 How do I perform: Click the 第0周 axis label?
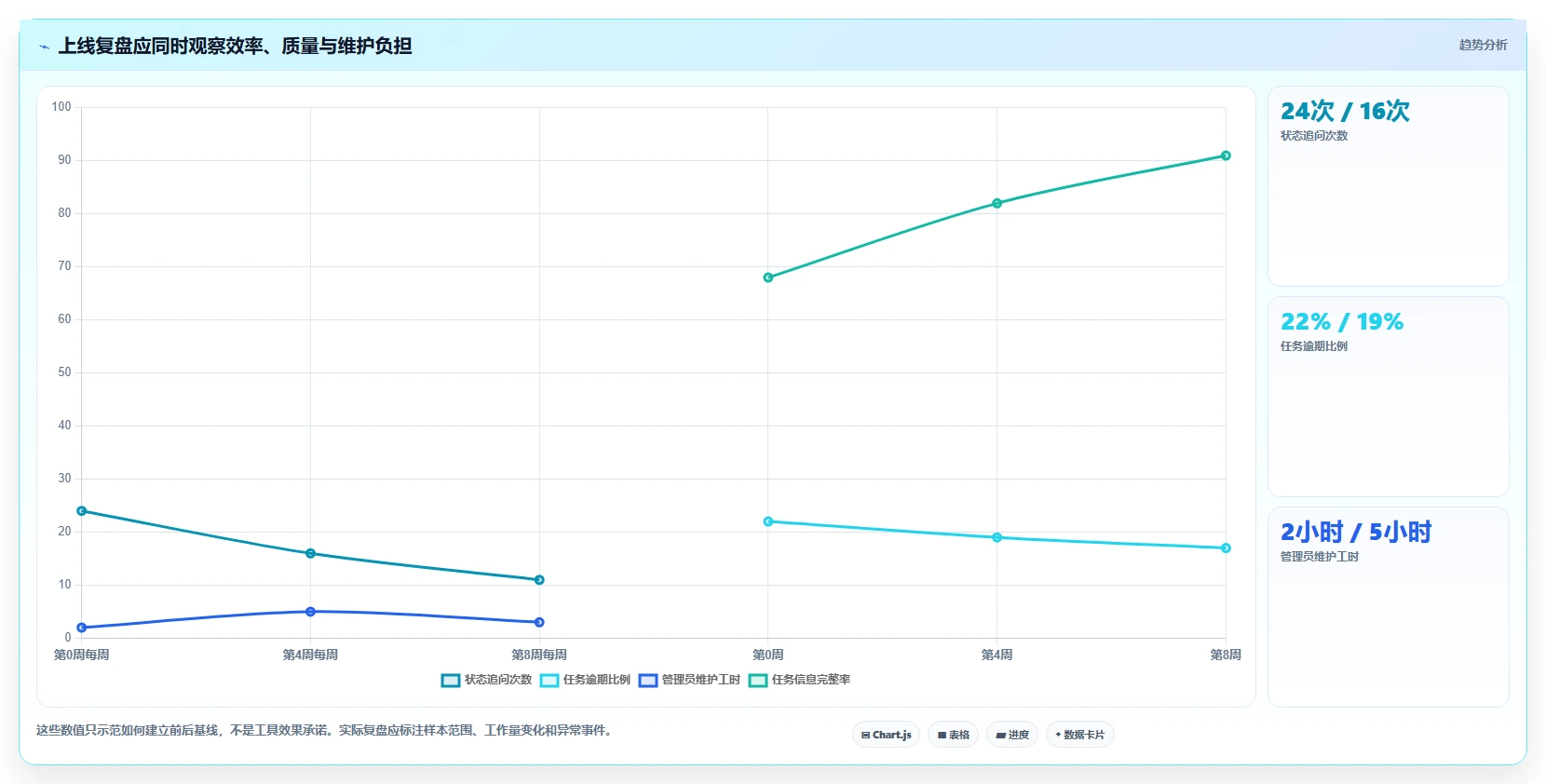click(768, 655)
